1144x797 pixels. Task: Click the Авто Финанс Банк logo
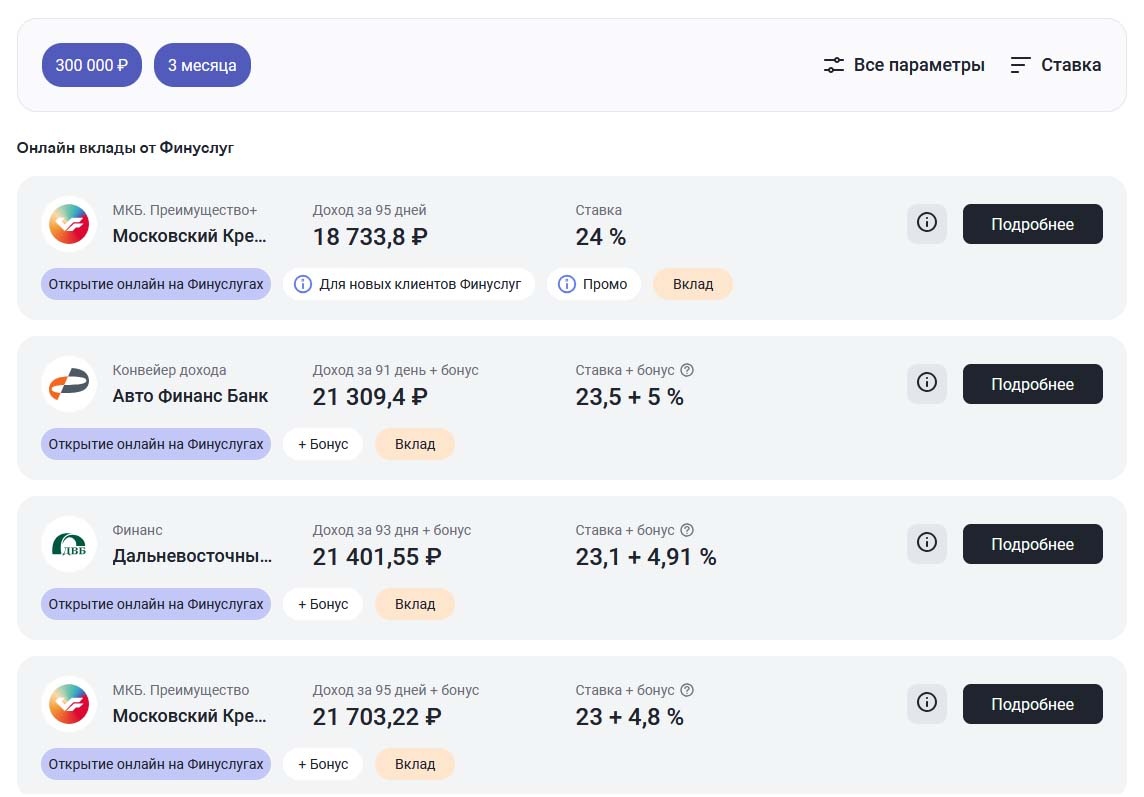[x=69, y=384]
